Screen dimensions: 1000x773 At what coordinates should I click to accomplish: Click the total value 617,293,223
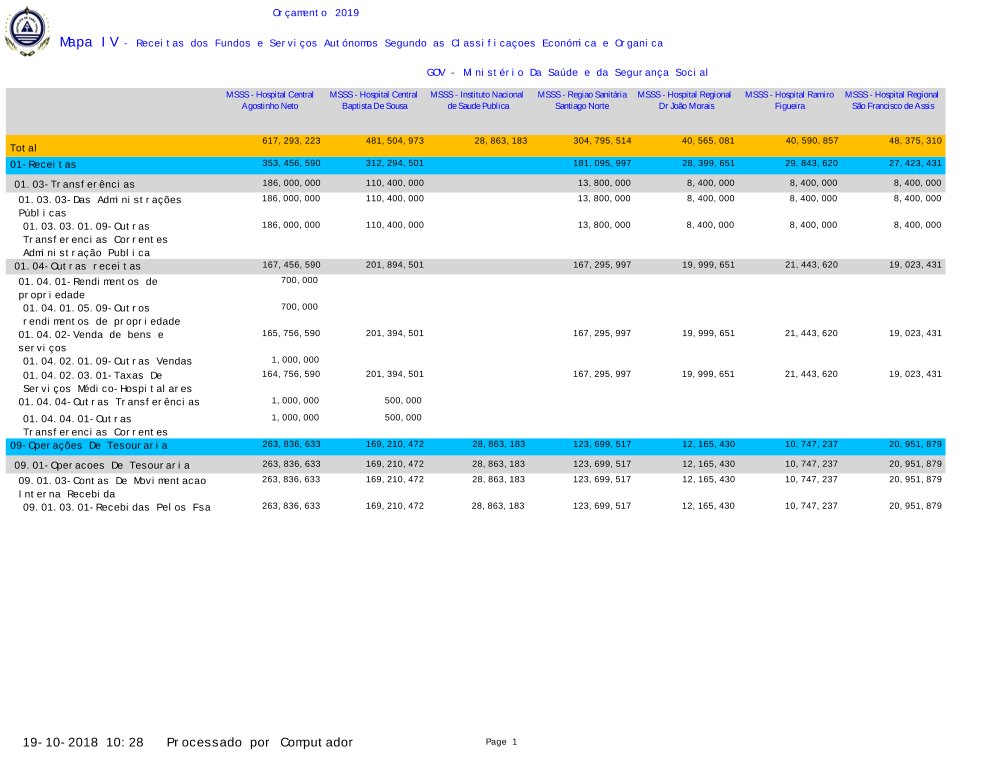(291, 141)
